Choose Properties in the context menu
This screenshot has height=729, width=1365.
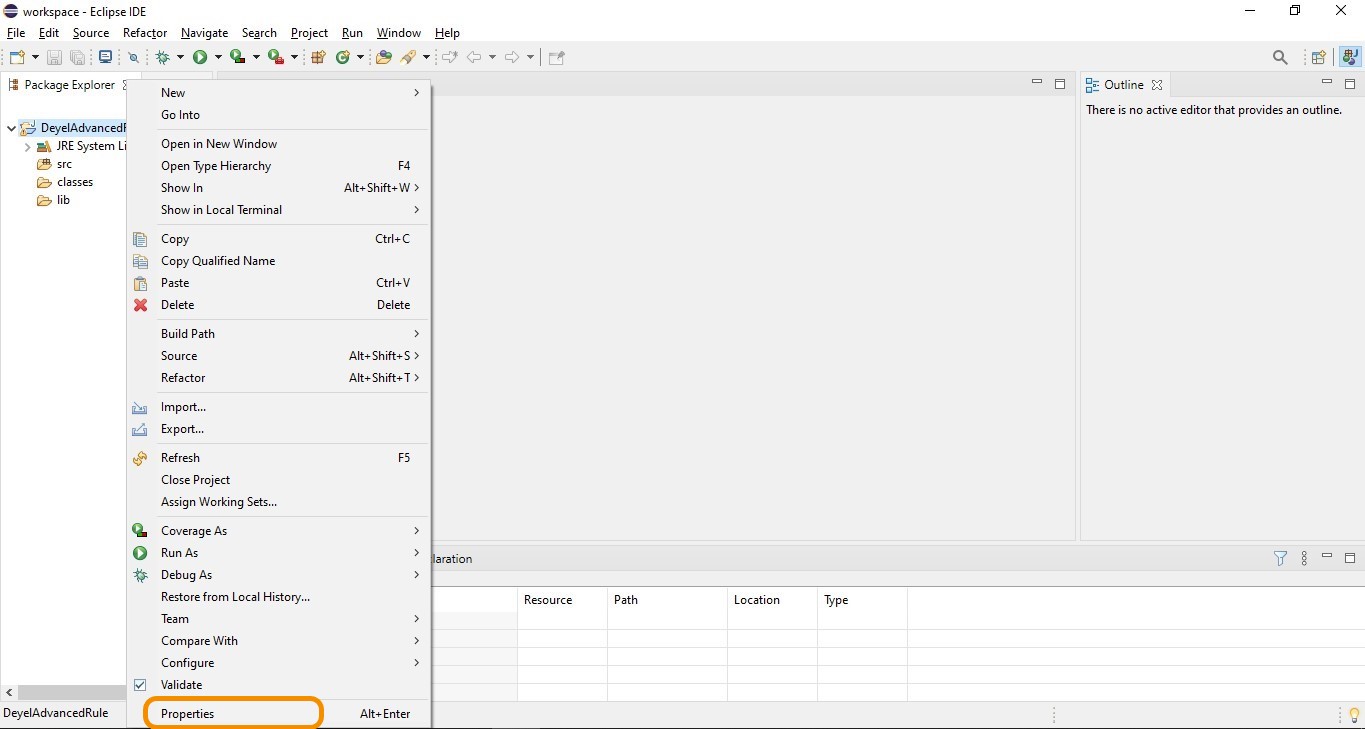278,714
